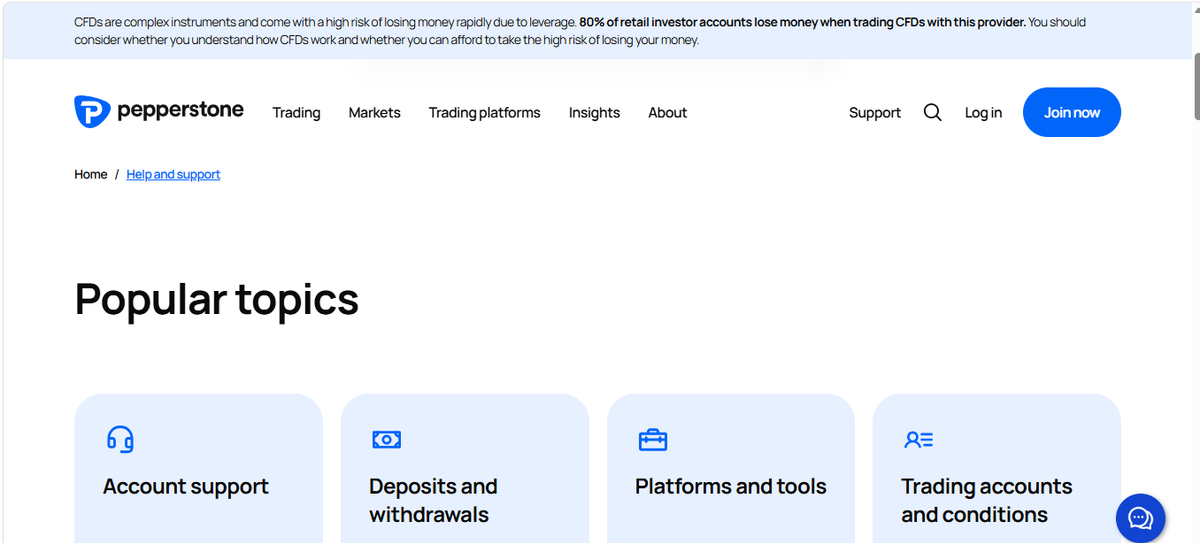Open the Trading platforms menu
This screenshot has width=1200, height=543.
484,113
